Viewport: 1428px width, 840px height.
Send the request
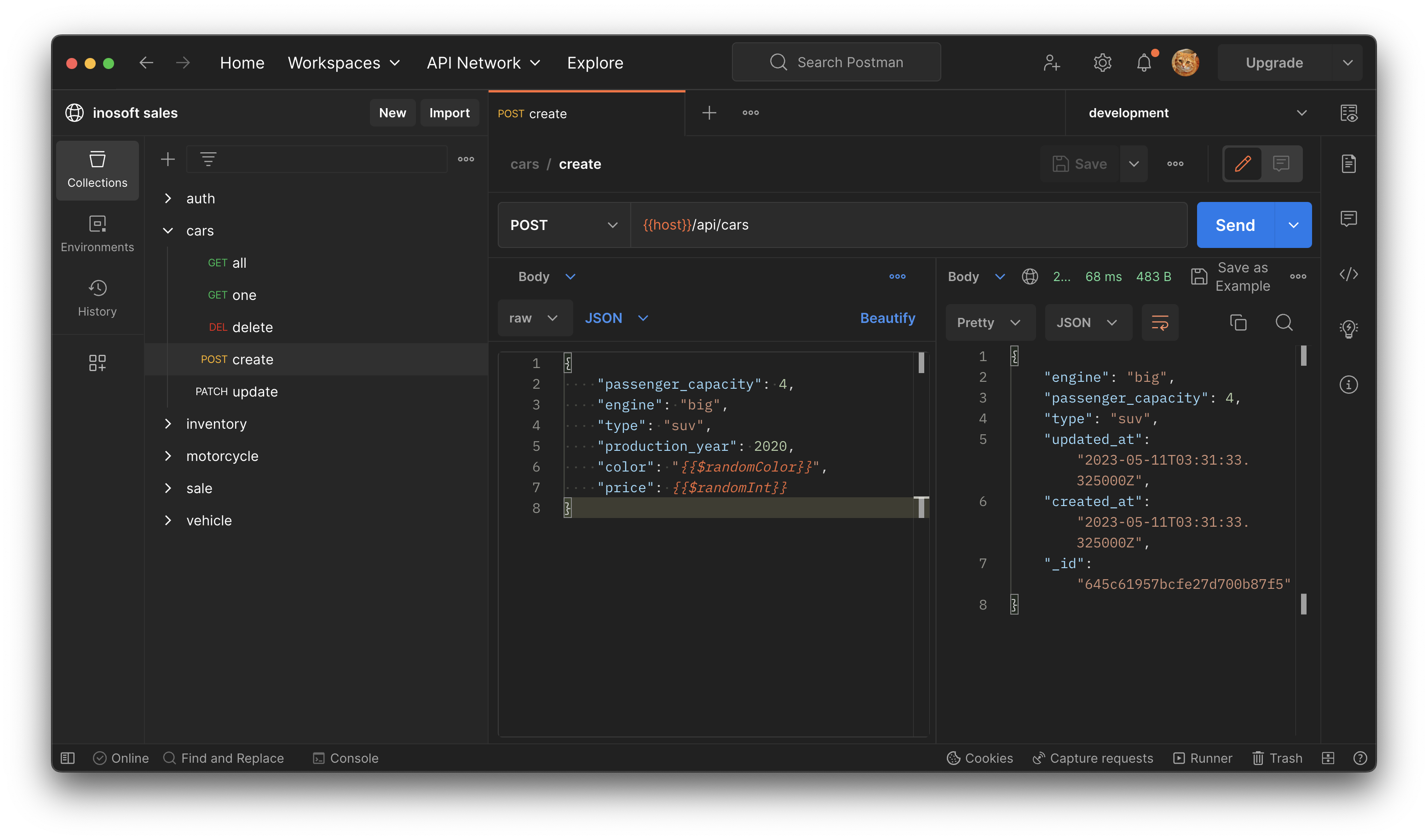tap(1235, 225)
